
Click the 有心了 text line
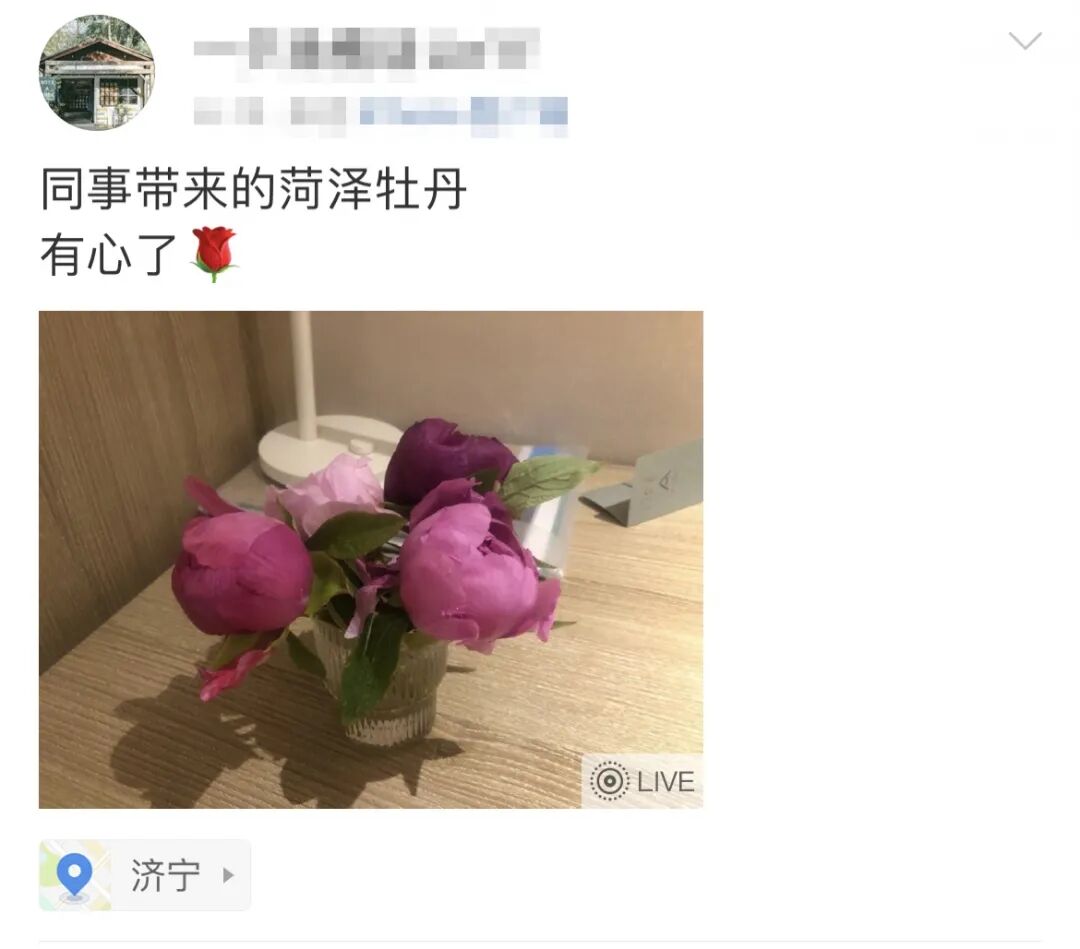click(x=109, y=254)
